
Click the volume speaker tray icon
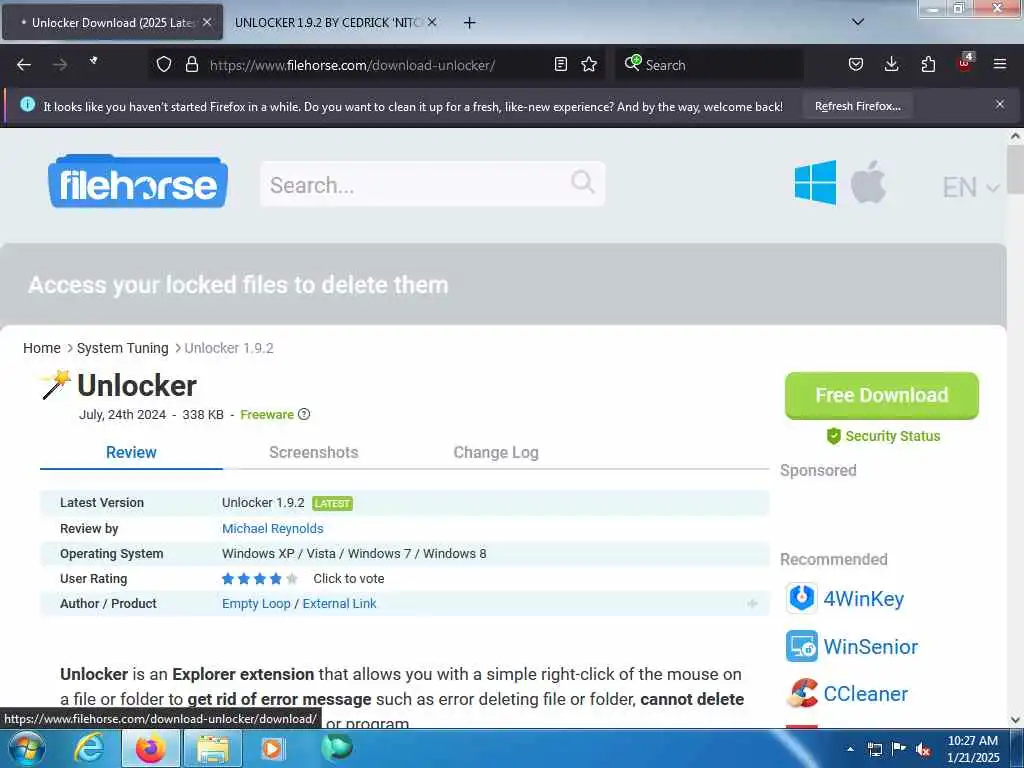pyautogui.click(x=923, y=750)
